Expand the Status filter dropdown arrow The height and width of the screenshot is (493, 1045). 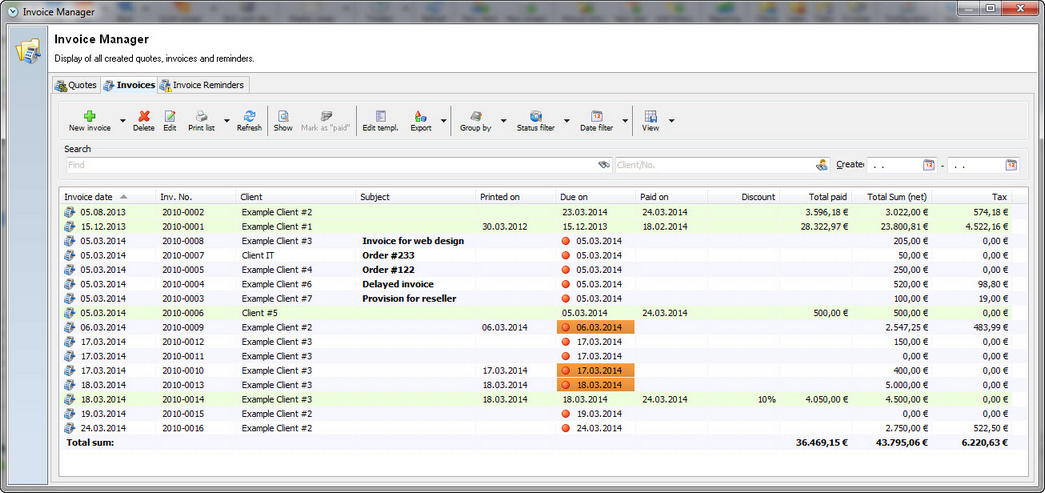point(566,121)
